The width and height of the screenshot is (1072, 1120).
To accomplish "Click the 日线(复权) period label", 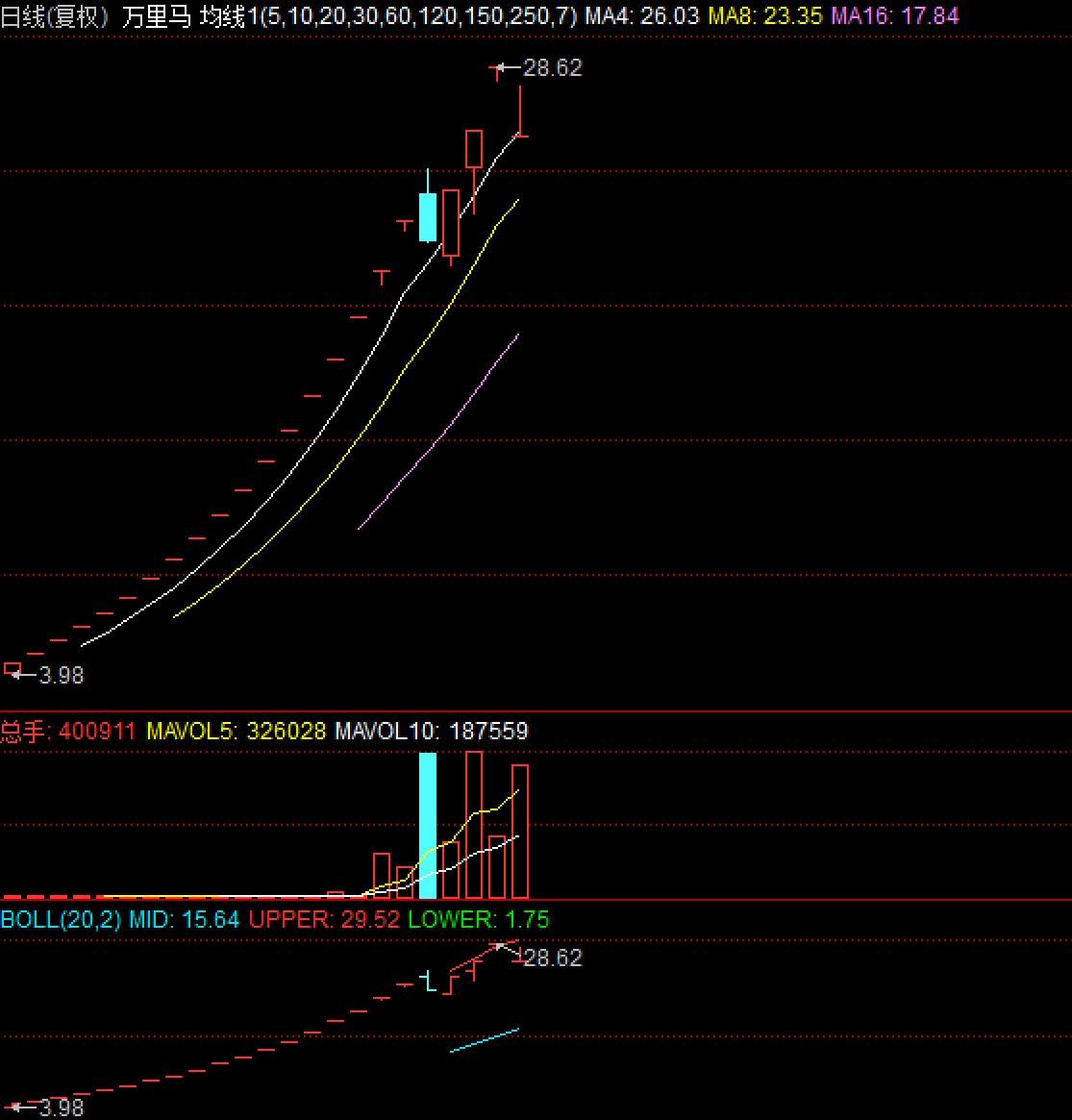I will click(54, 15).
